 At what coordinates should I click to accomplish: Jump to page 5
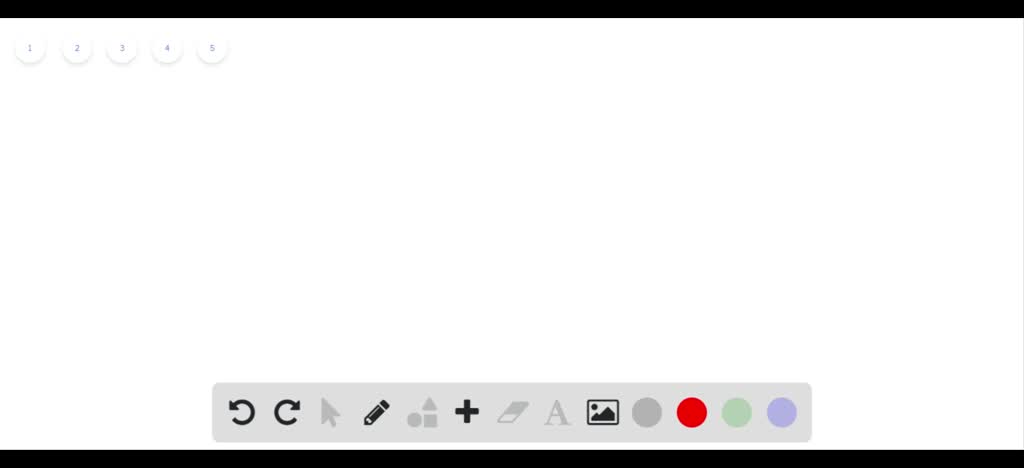pyautogui.click(x=212, y=48)
